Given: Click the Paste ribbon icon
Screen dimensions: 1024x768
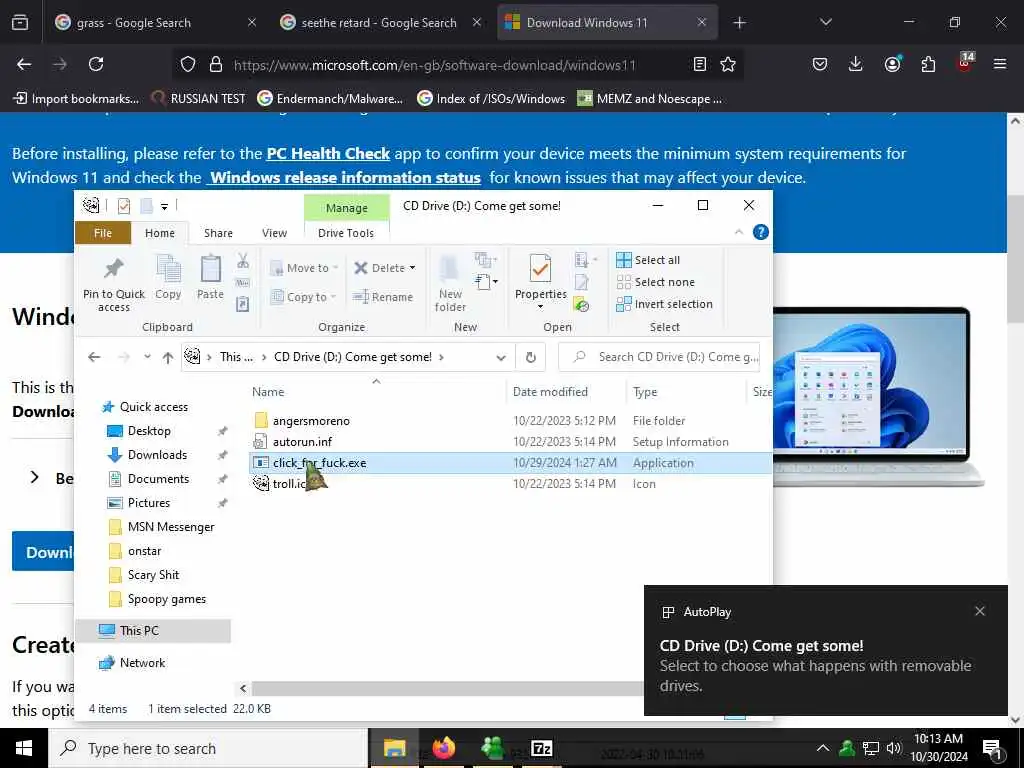Looking at the screenshot, I should (x=210, y=269).
